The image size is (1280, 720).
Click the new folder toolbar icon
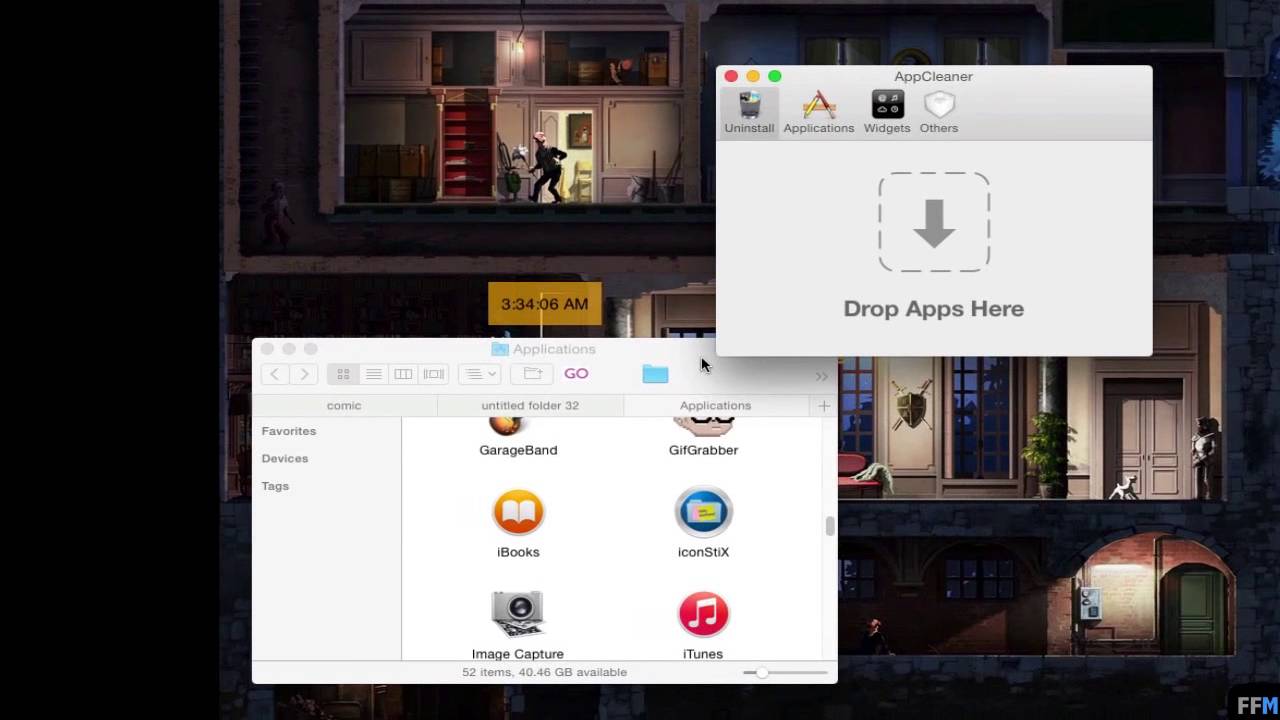[532, 374]
